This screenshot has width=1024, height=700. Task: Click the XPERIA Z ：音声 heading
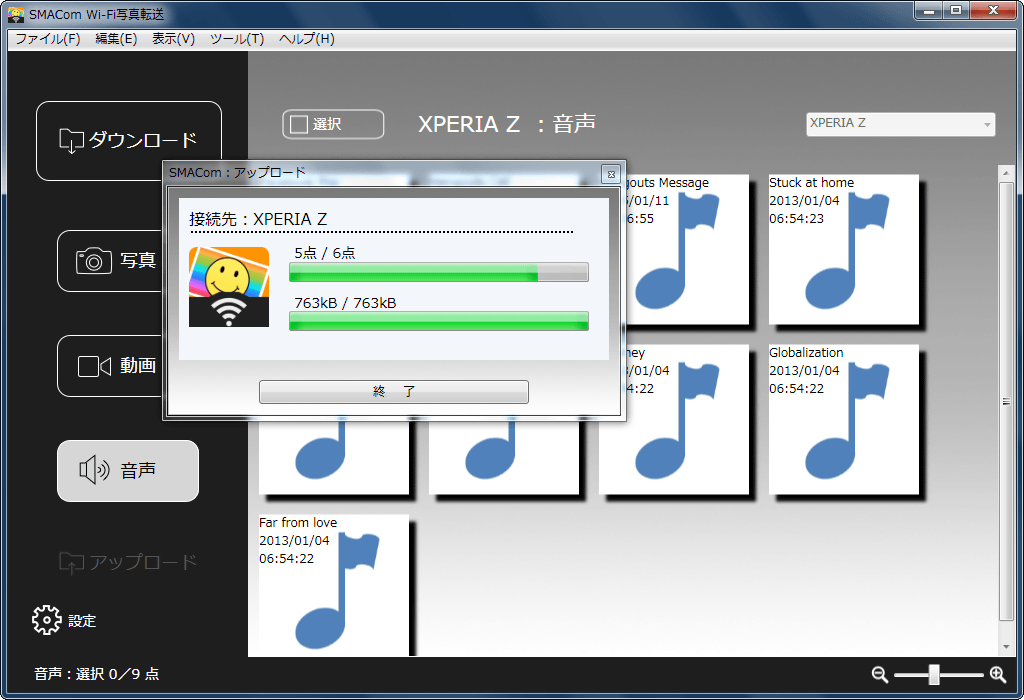tap(507, 124)
